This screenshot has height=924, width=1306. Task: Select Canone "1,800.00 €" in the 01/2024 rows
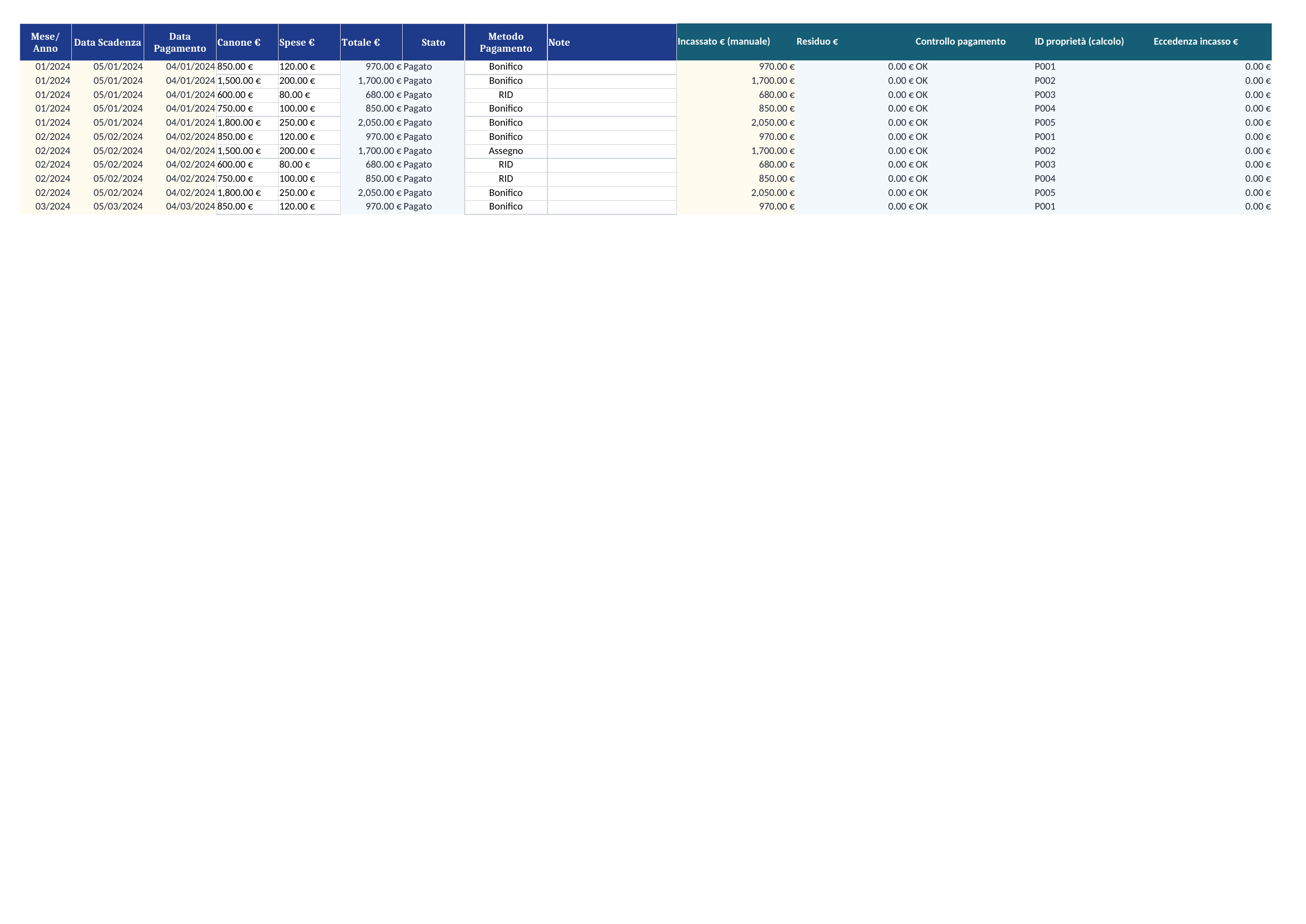click(x=247, y=123)
